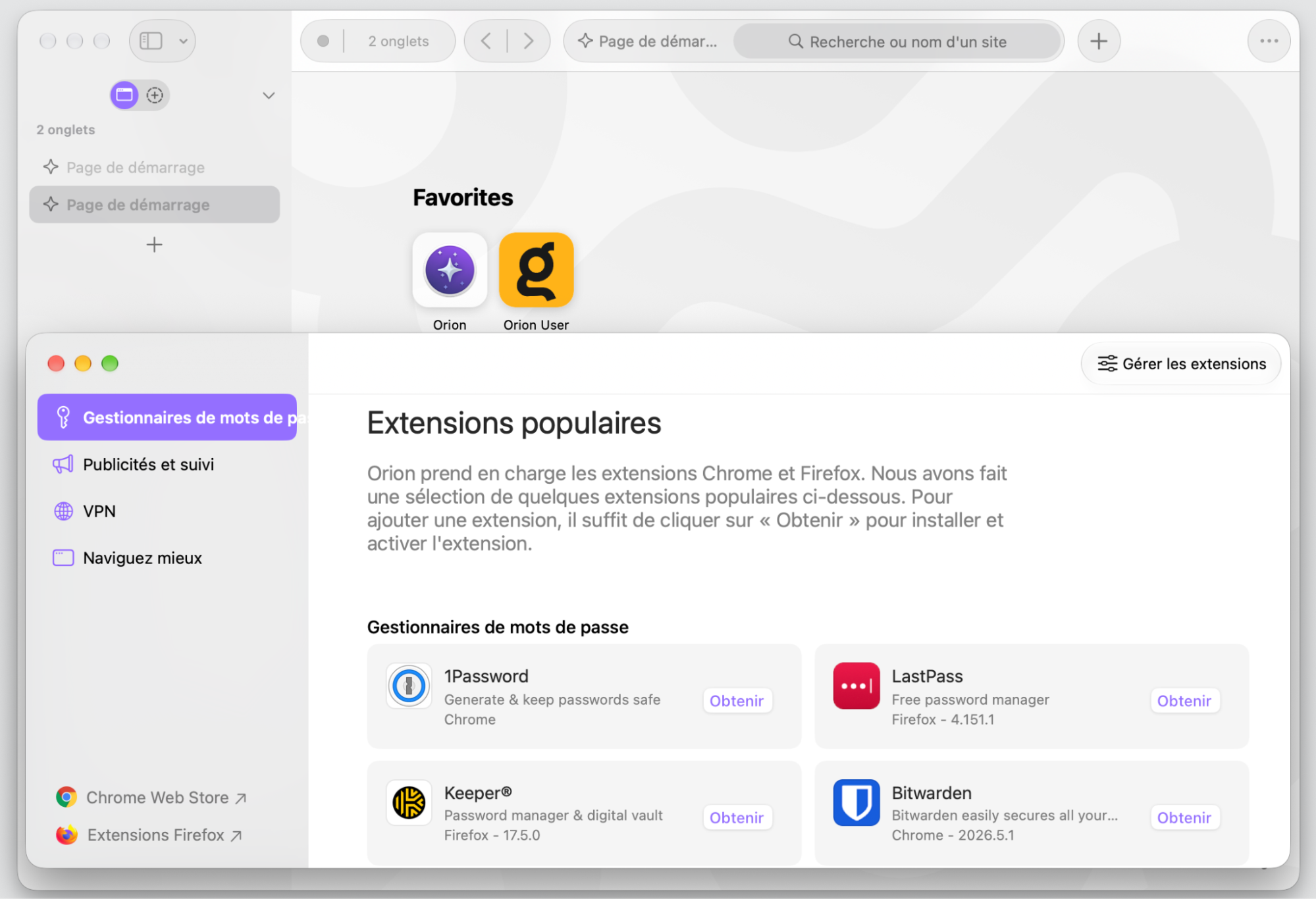
Task: Click the Keeper extension icon
Action: click(x=408, y=802)
